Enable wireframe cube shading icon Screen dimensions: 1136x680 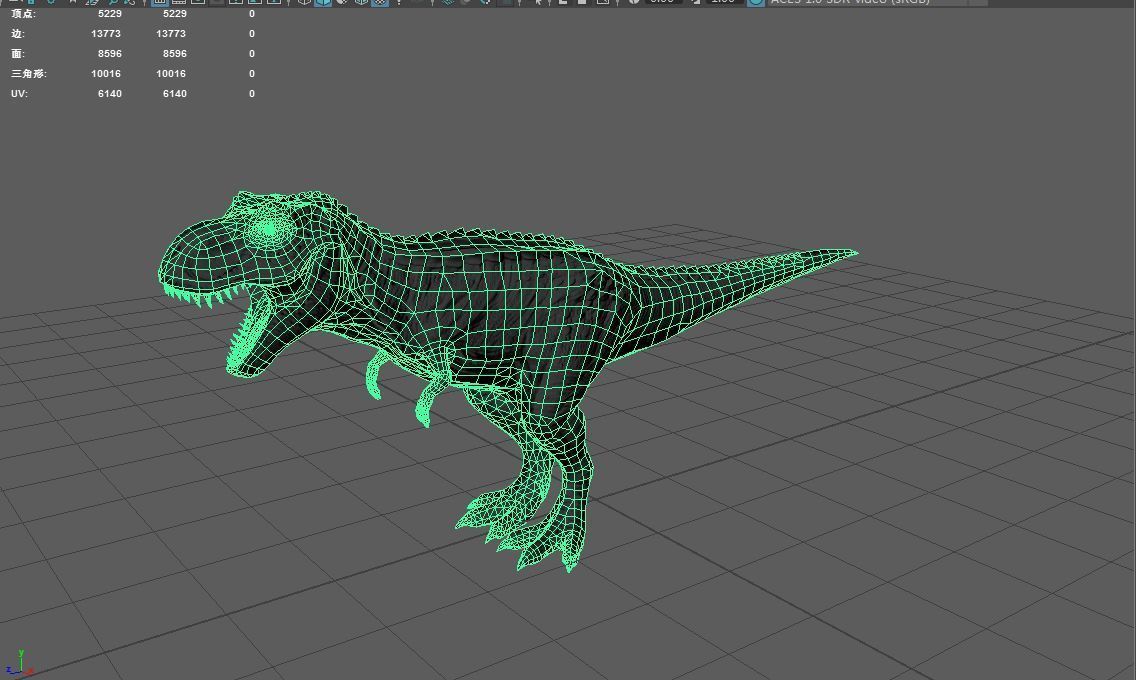tap(304, 2)
